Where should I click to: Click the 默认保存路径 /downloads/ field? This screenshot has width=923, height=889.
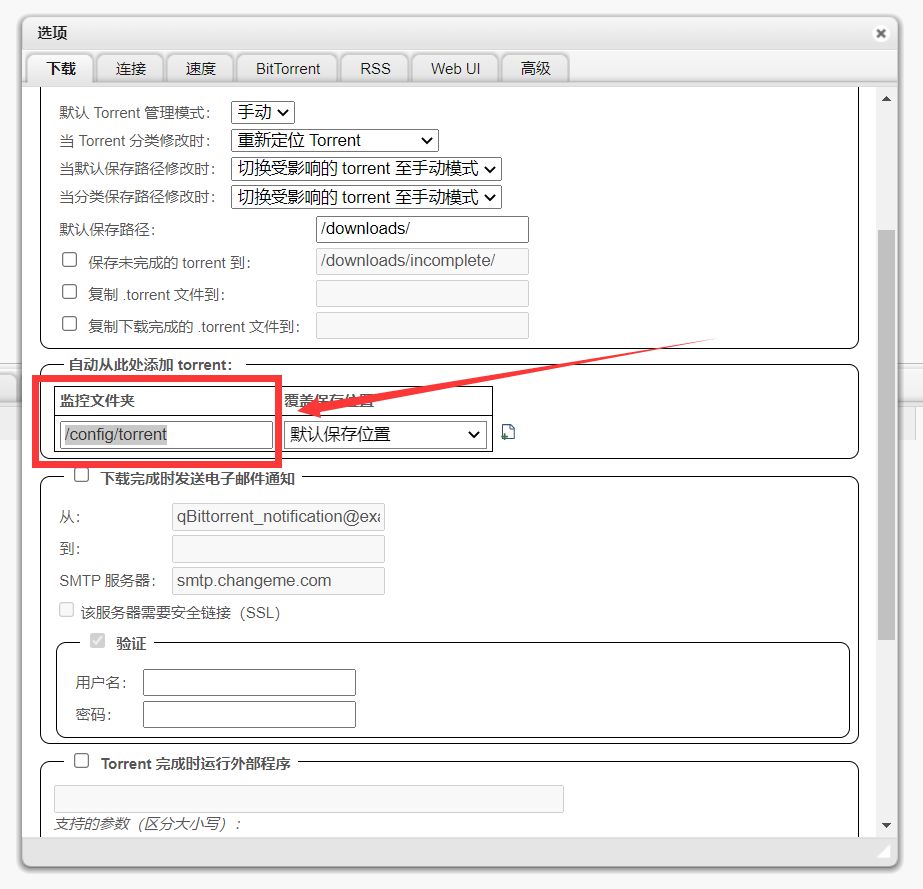[x=422, y=229]
